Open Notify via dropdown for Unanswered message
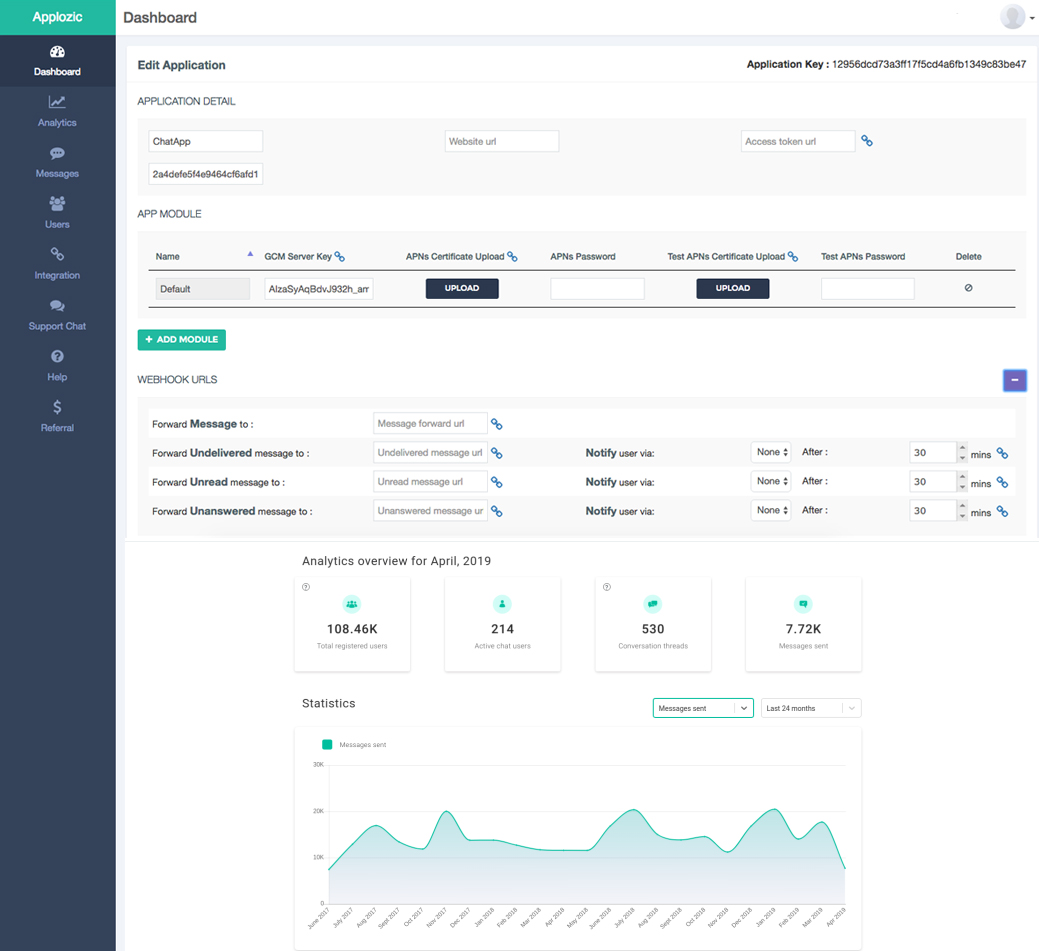Image resolution: width=1039 pixels, height=951 pixels. pyautogui.click(x=771, y=510)
